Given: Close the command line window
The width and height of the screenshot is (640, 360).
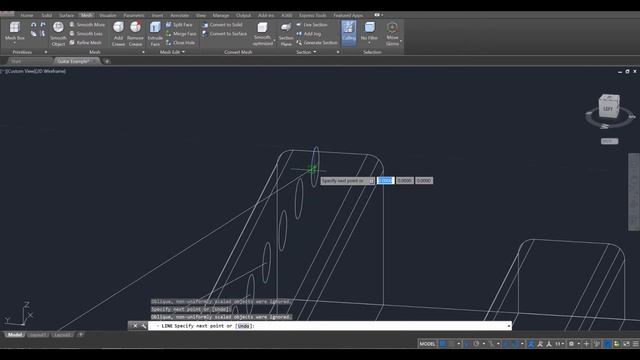Looking at the screenshot, I should 135,326.
